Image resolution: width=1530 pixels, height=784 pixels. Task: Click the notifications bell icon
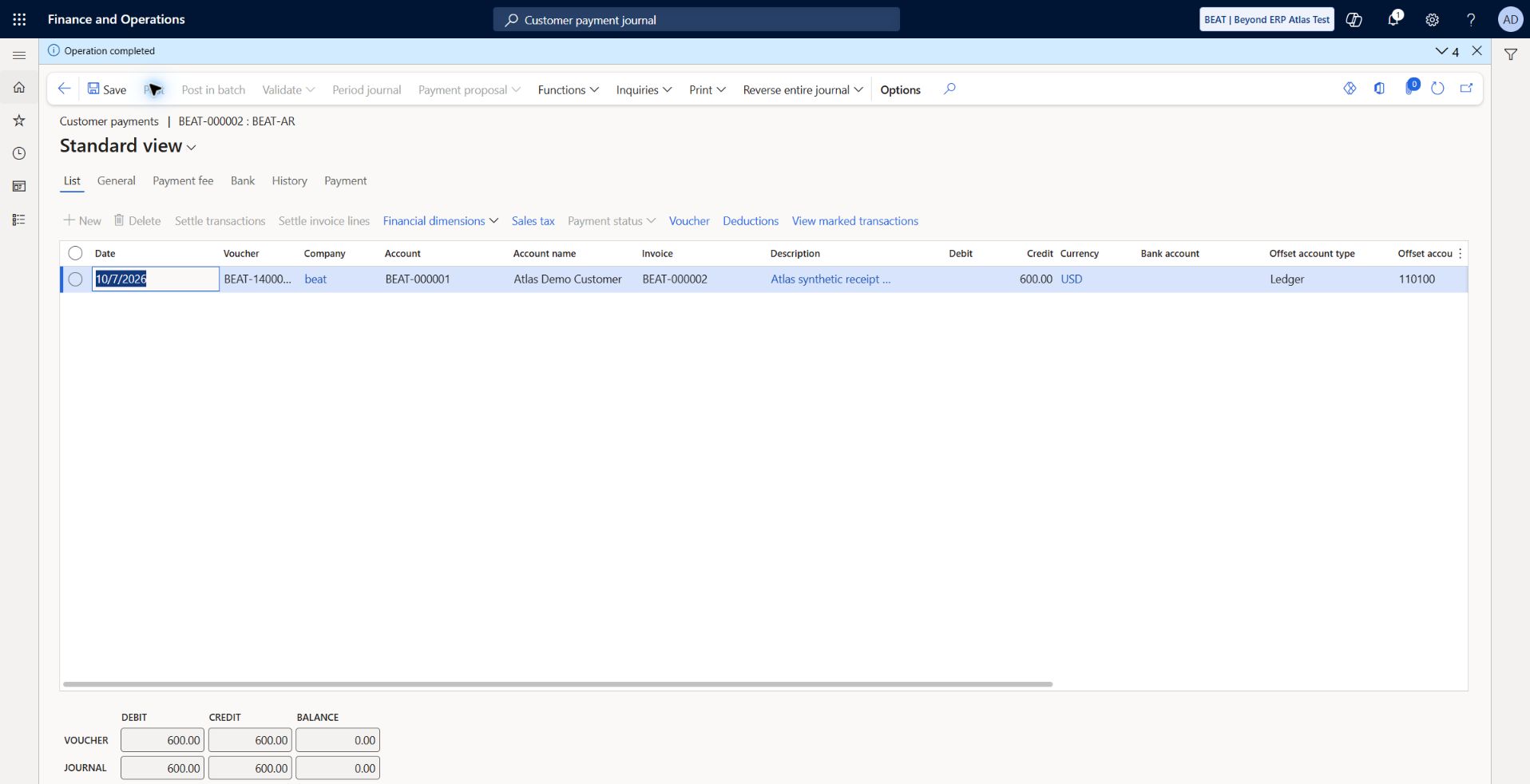pos(1393,19)
